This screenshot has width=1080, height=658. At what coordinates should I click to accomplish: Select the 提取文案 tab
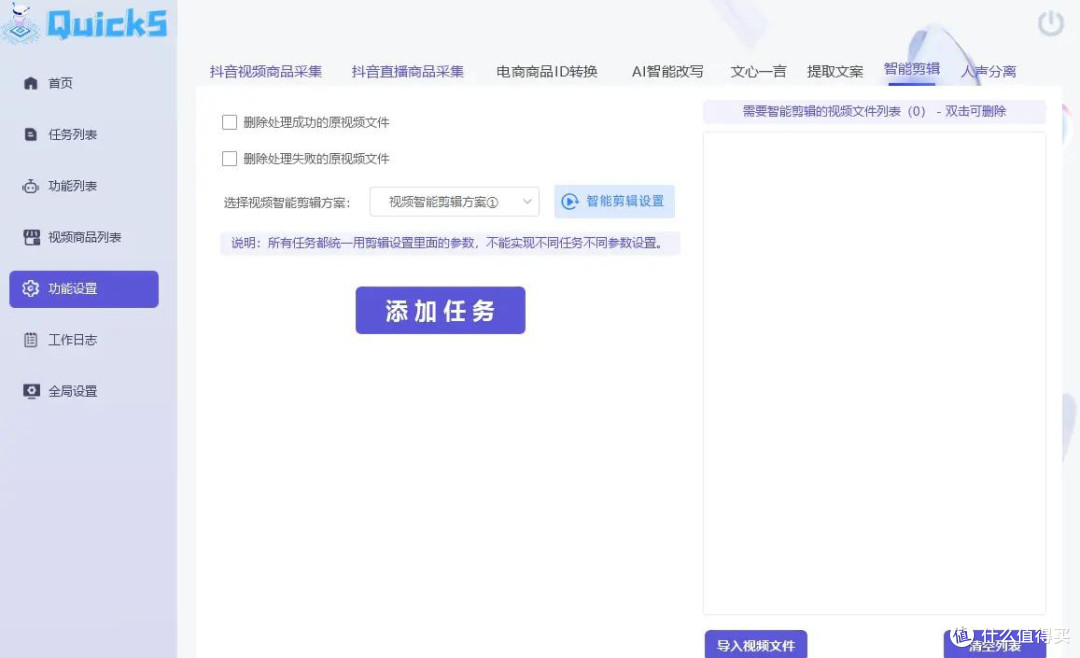click(x=835, y=72)
